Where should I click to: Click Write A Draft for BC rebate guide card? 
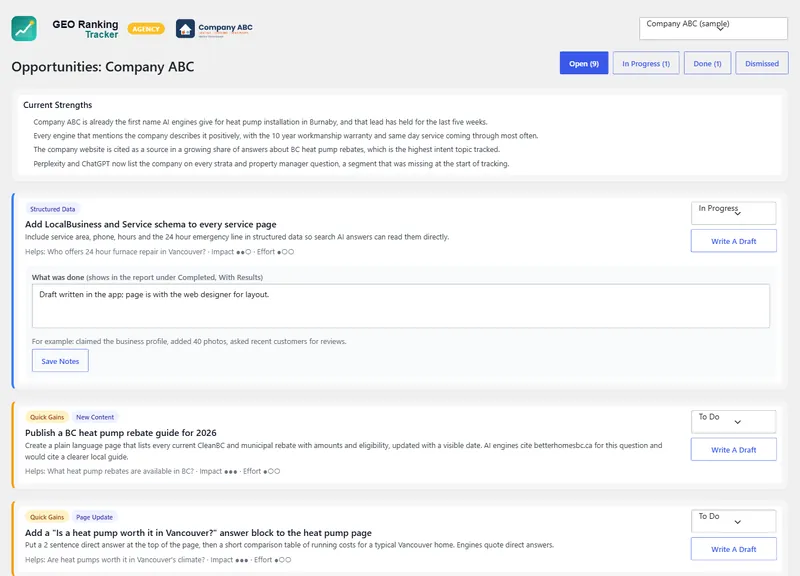coord(734,449)
